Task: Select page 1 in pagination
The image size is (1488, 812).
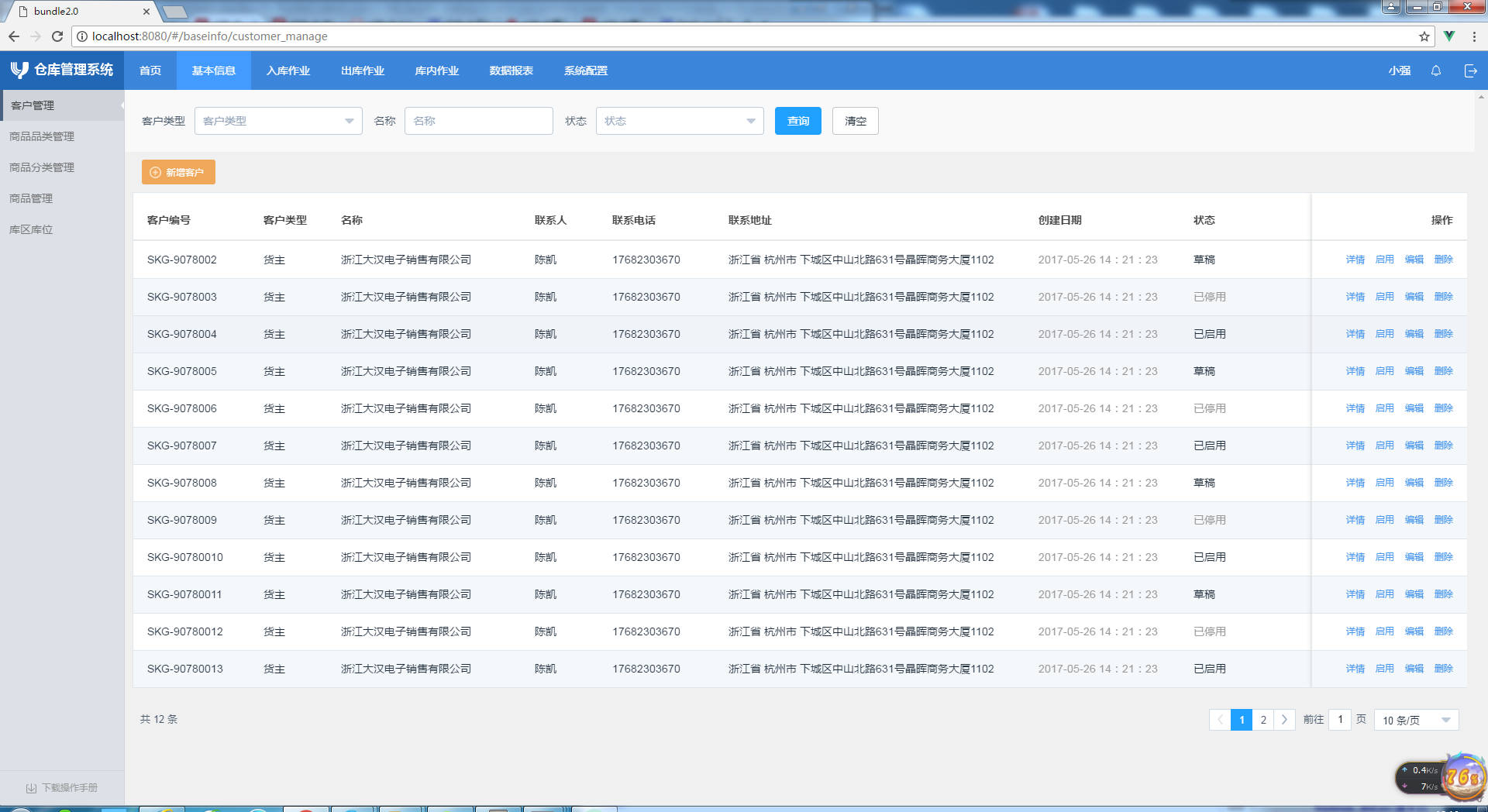Action: (x=1242, y=720)
